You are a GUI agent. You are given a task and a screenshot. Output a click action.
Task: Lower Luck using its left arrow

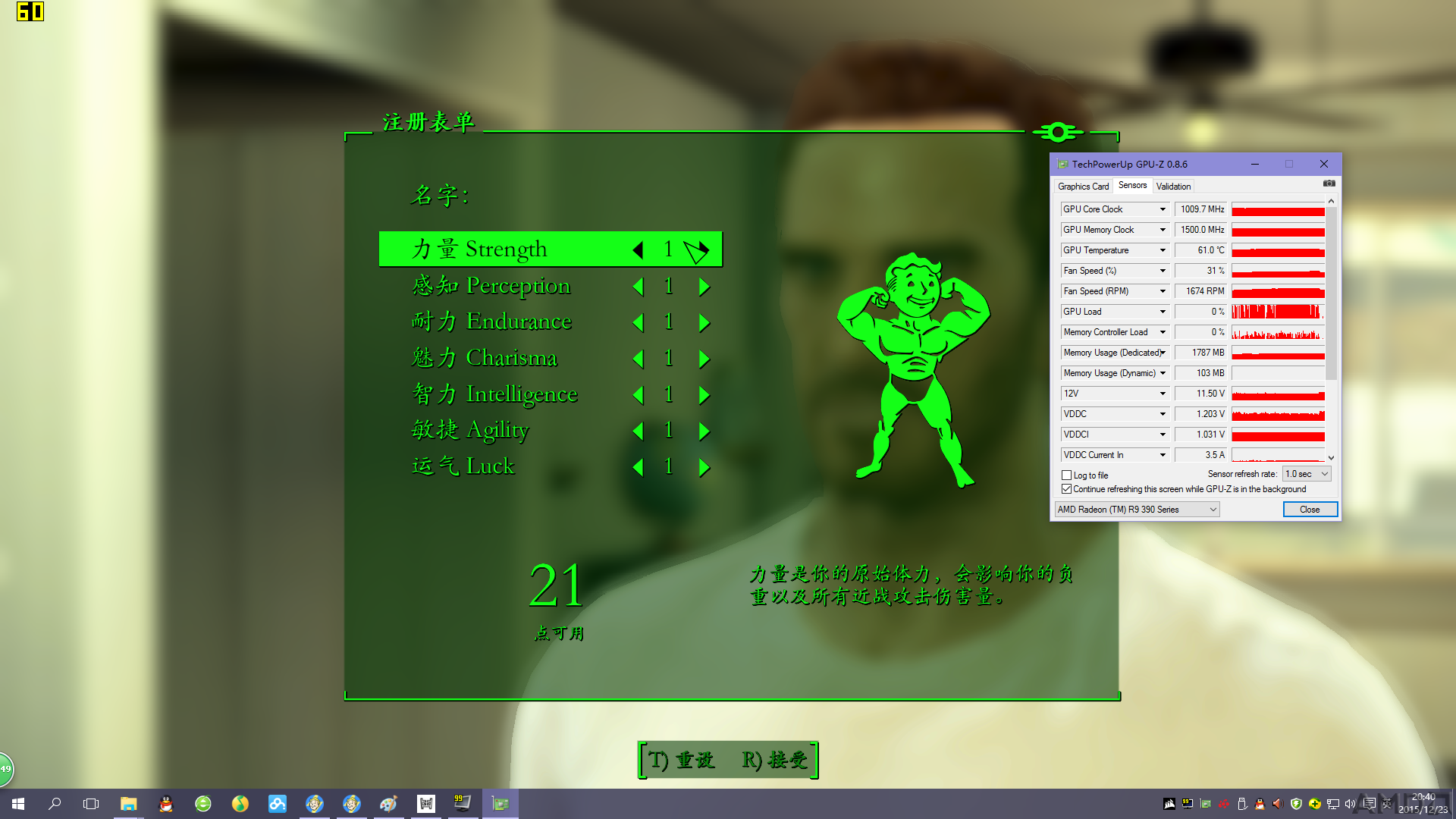[638, 467]
